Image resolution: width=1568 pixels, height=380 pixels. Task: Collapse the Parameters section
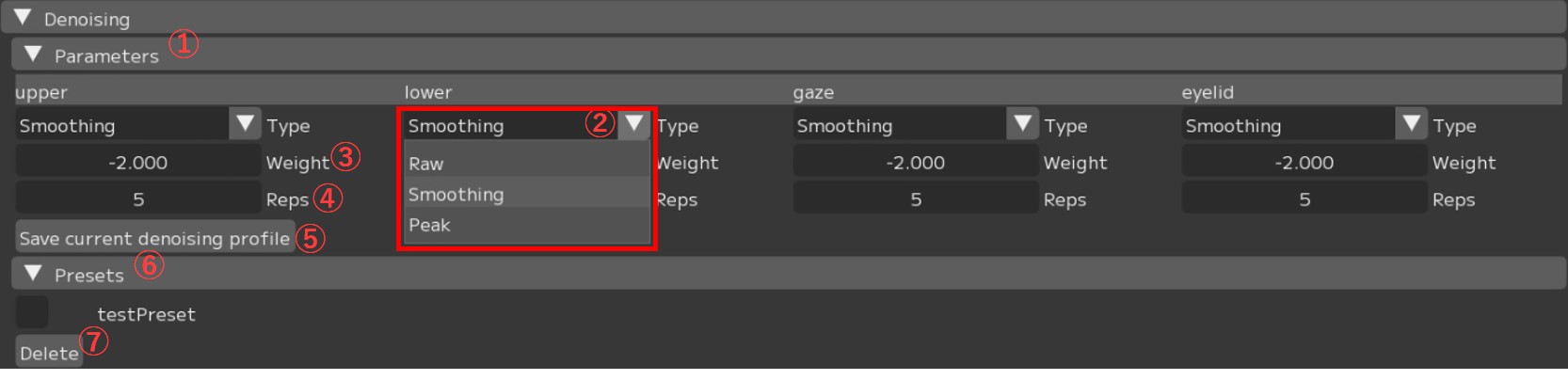pos(34,55)
